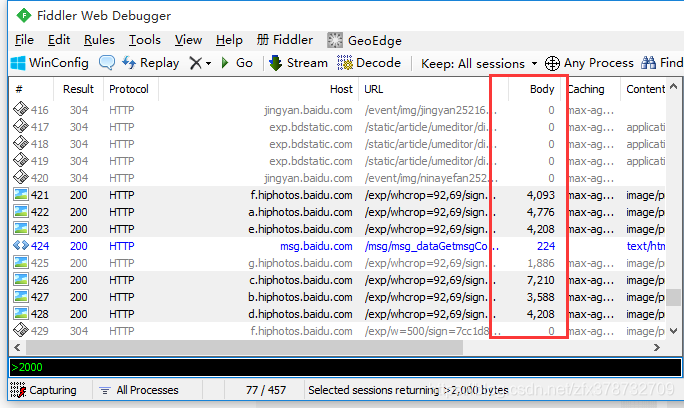Image resolution: width=684 pixels, height=408 pixels.
Task: Select the msg.baidu.com host cell
Action: [316, 246]
